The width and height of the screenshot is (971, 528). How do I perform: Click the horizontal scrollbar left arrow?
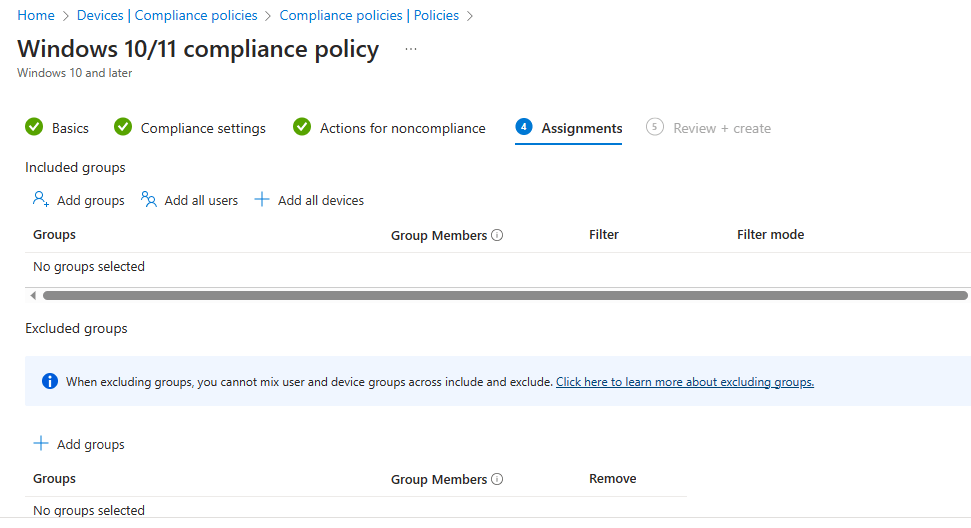[33, 296]
